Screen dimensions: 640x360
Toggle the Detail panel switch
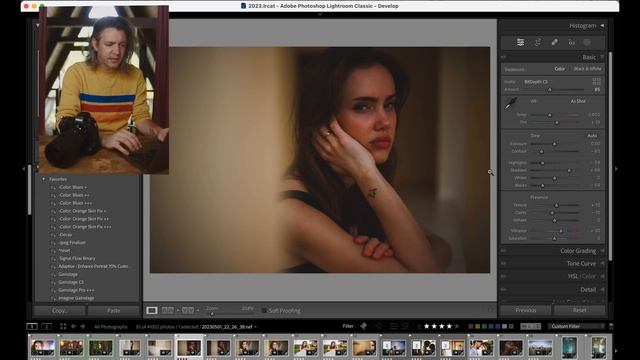click(x=504, y=289)
